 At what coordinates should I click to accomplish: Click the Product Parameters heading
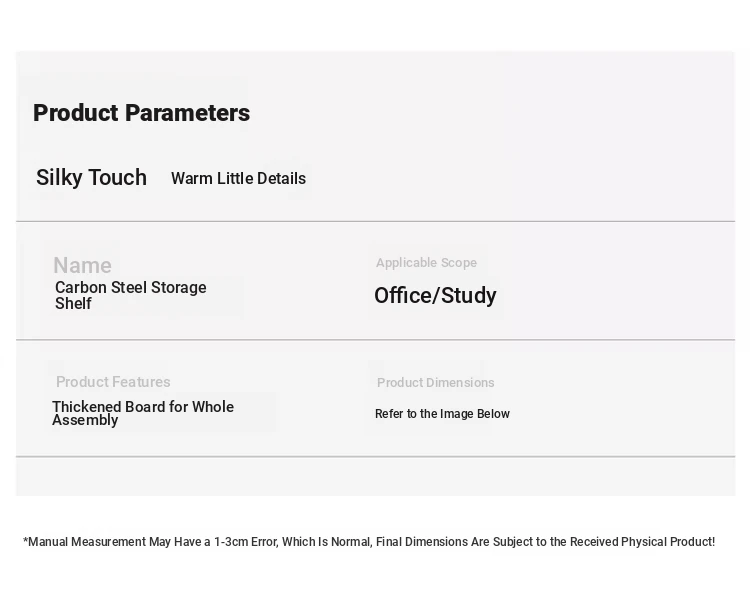[141, 113]
